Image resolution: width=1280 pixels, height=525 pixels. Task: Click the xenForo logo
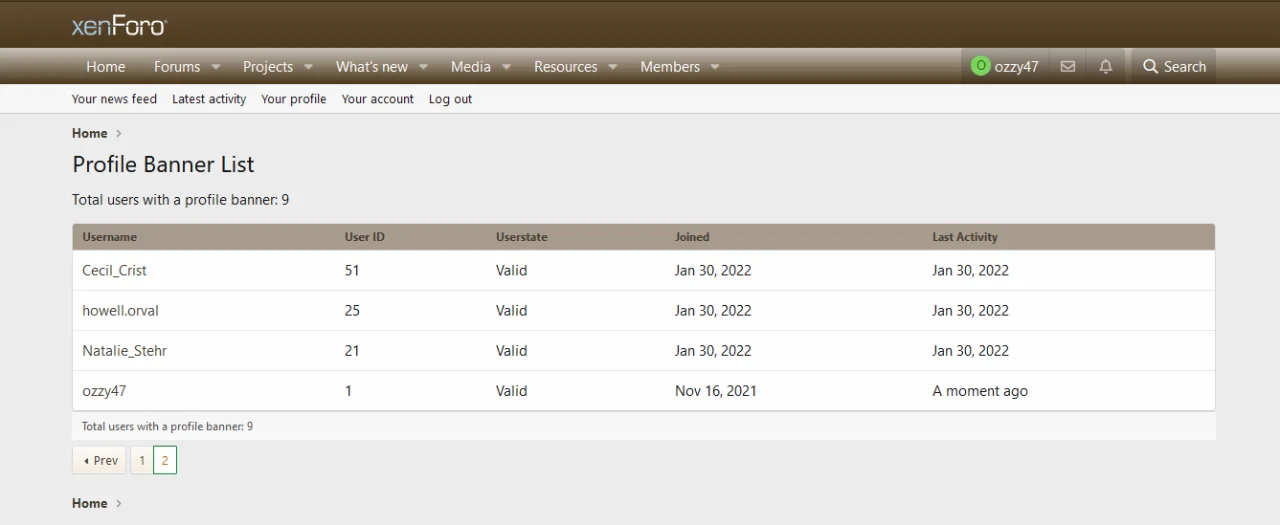(x=119, y=26)
